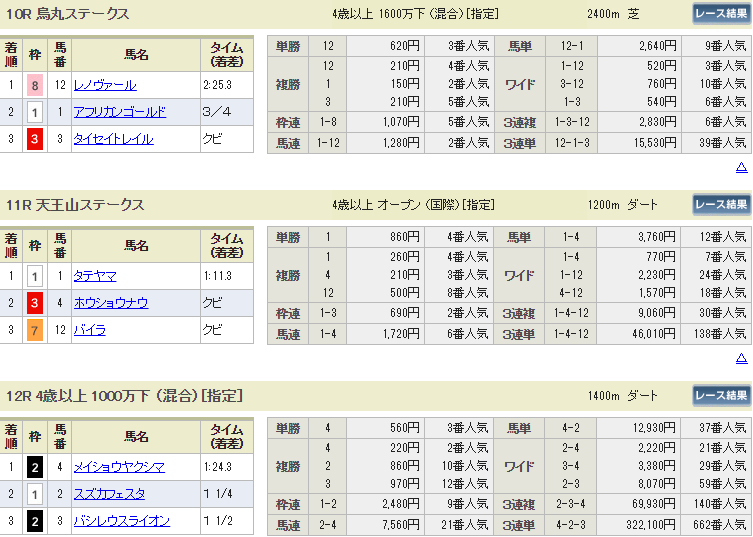Click back-to-top triangle below 11R table
Viewport: 753px width, 537px height.
pos(741,358)
